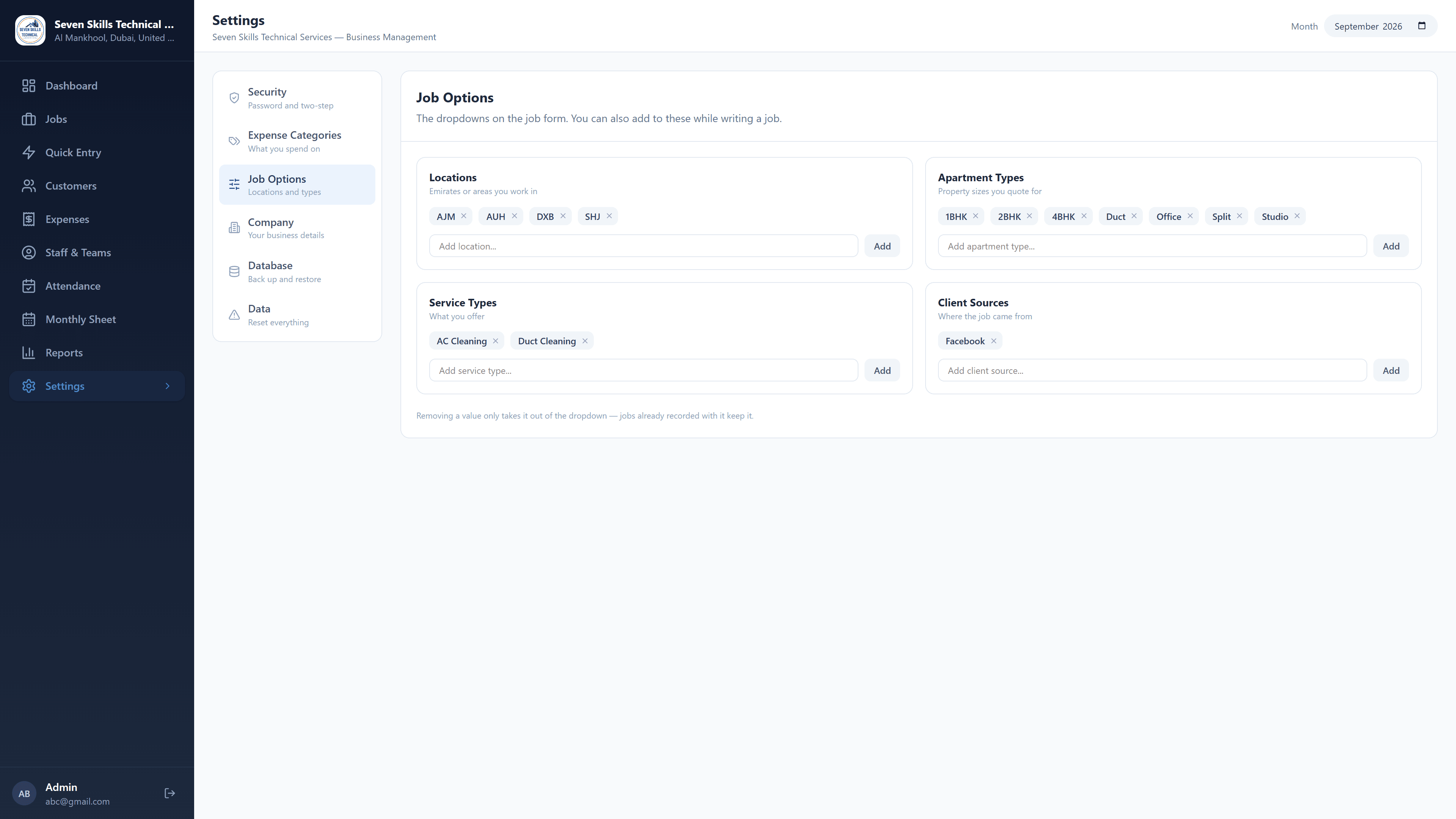Open the Expenses page
Image resolution: width=1456 pixels, height=819 pixels.
click(97, 219)
